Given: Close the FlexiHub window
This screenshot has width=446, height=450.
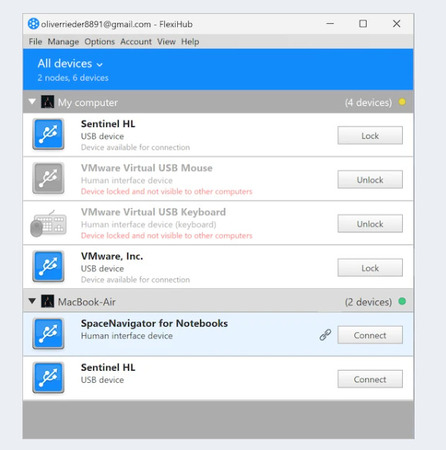Looking at the screenshot, I should point(396,24).
